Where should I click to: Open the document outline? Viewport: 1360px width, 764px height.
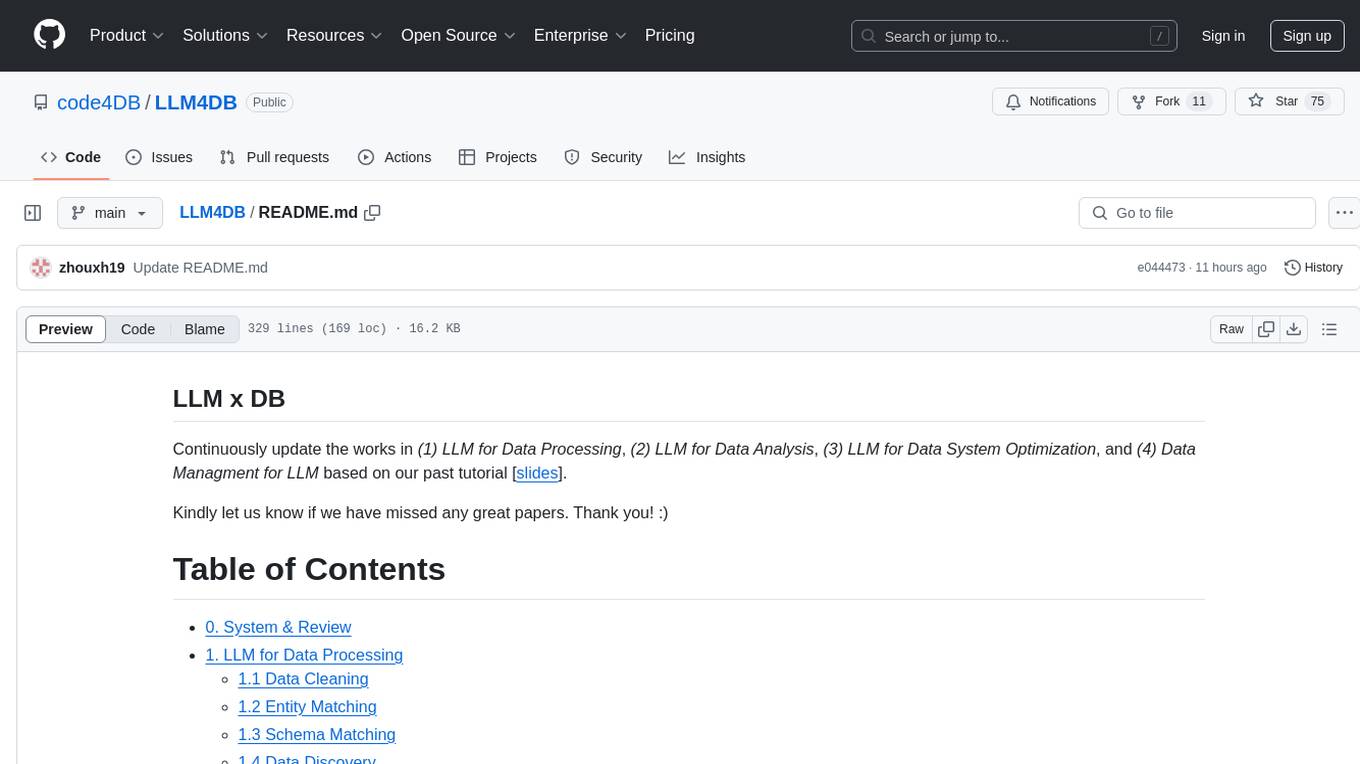[1329, 329]
